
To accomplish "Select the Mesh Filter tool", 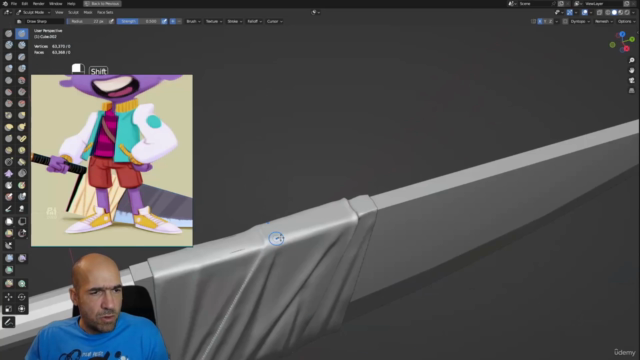I will click(9, 258).
